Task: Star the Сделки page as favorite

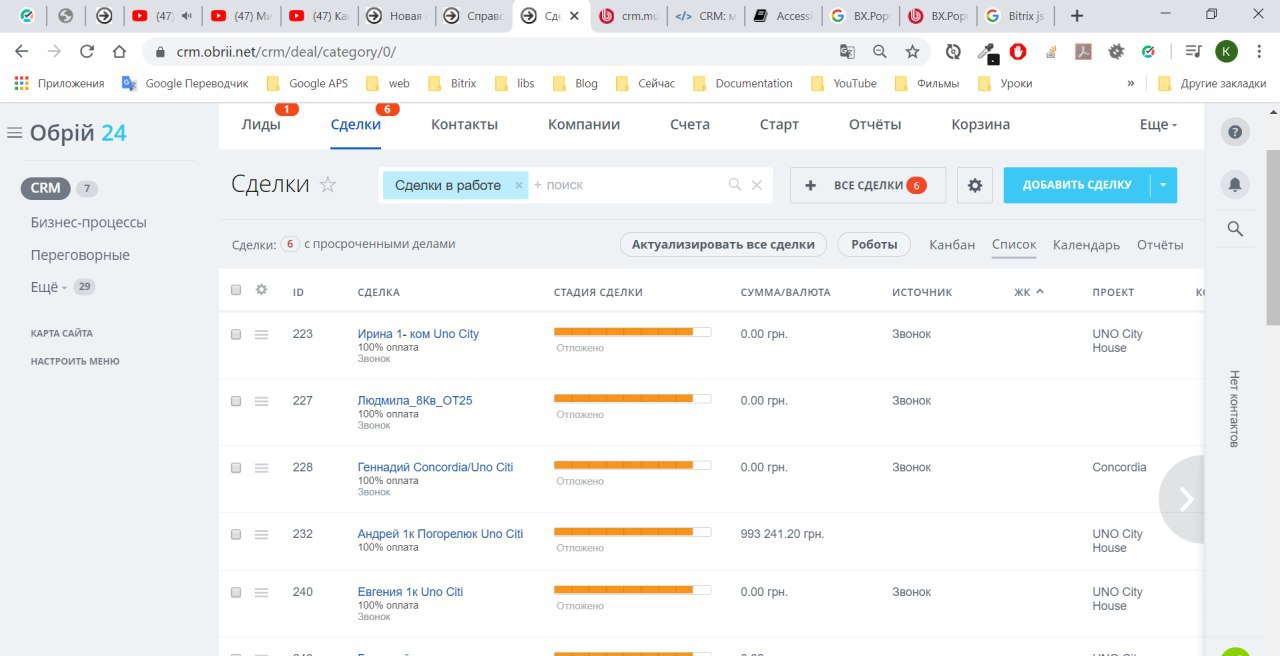Action: tap(328, 185)
